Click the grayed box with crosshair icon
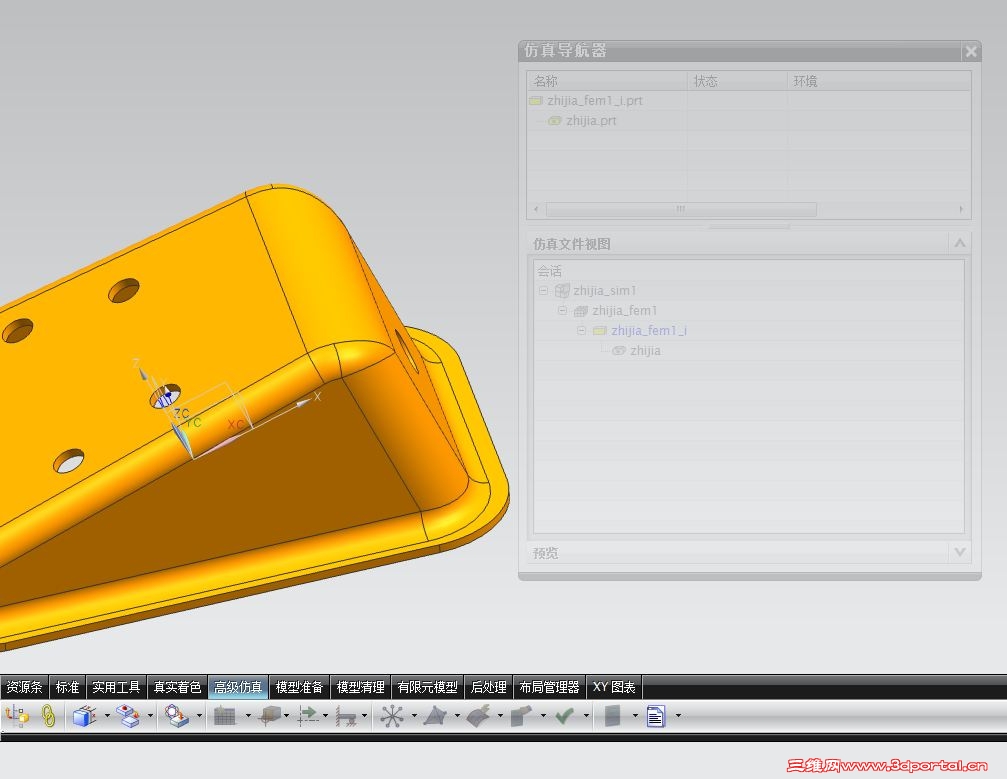 (269, 715)
